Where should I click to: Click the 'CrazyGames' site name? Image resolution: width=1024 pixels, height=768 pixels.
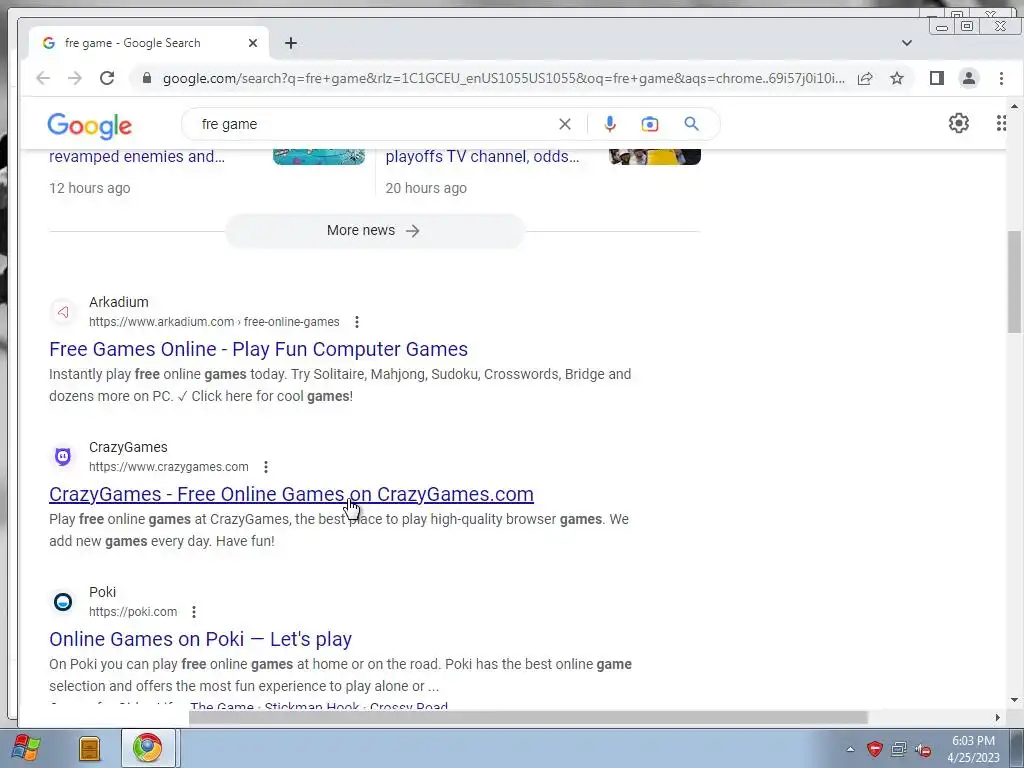coord(128,447)
